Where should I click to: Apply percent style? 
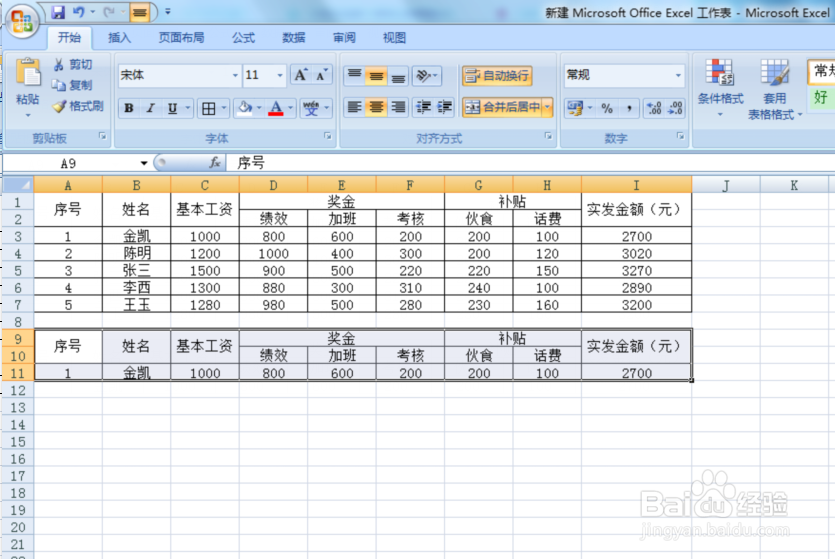pyautogui.click(x=607, y=109)
